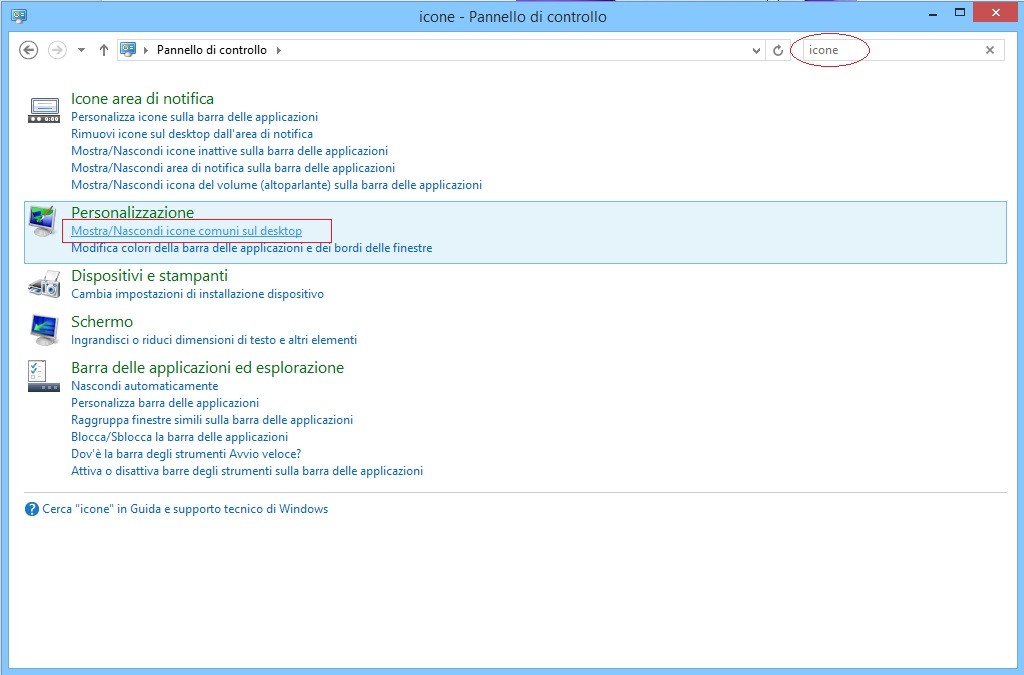Click the Forward navigation arrow
Image resolution: width=1024 pixels, height=675 pixels.
pos(57,50)
